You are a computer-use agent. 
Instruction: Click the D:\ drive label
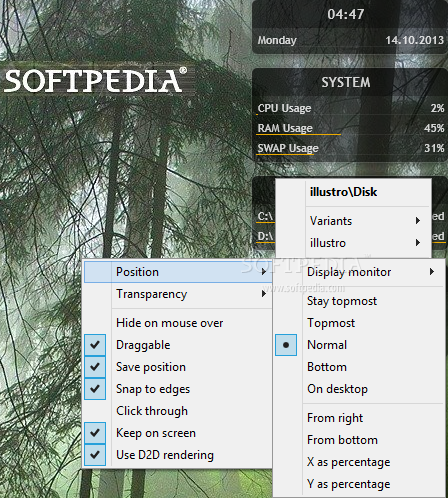[265, 236]
